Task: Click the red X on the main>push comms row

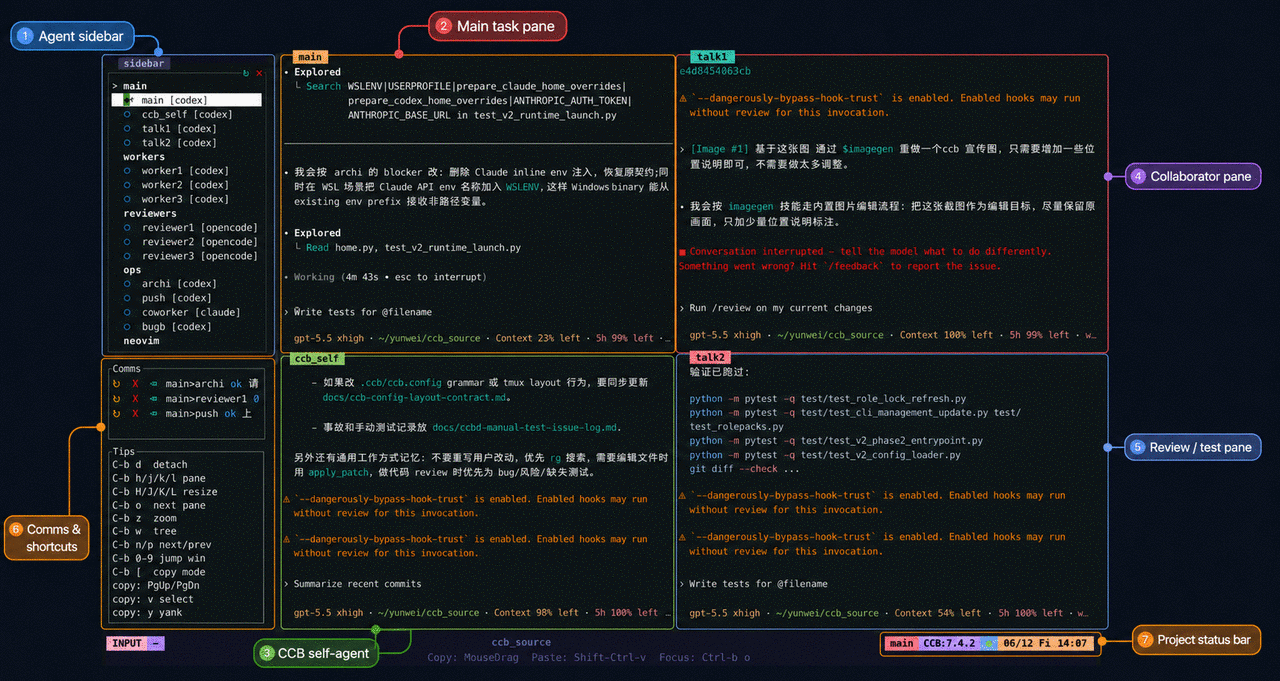Action: 135,413
